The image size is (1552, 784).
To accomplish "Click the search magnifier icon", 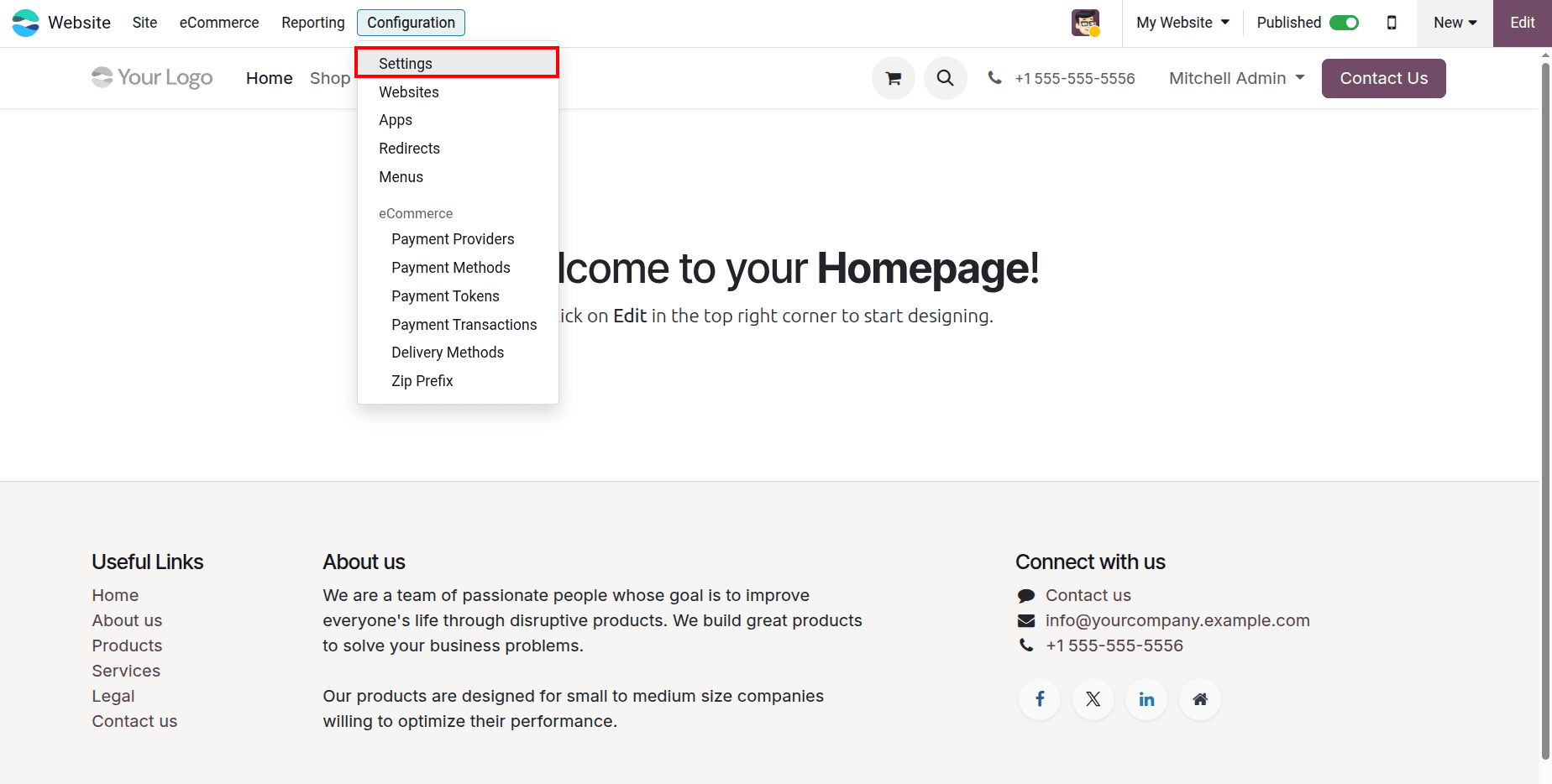I will tap(946, 78).
